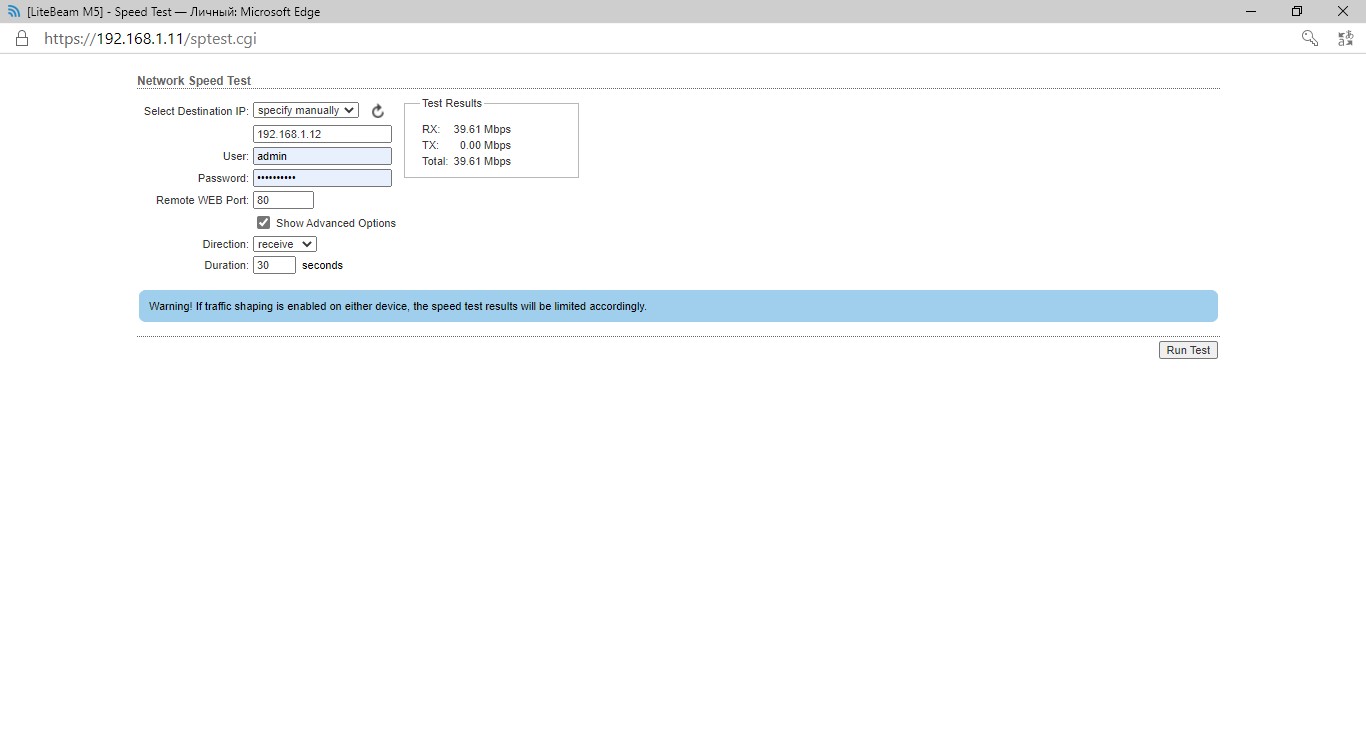Click the User field containing admin
Viewport: 1366px width, 733px height.
tap(322, 156)
